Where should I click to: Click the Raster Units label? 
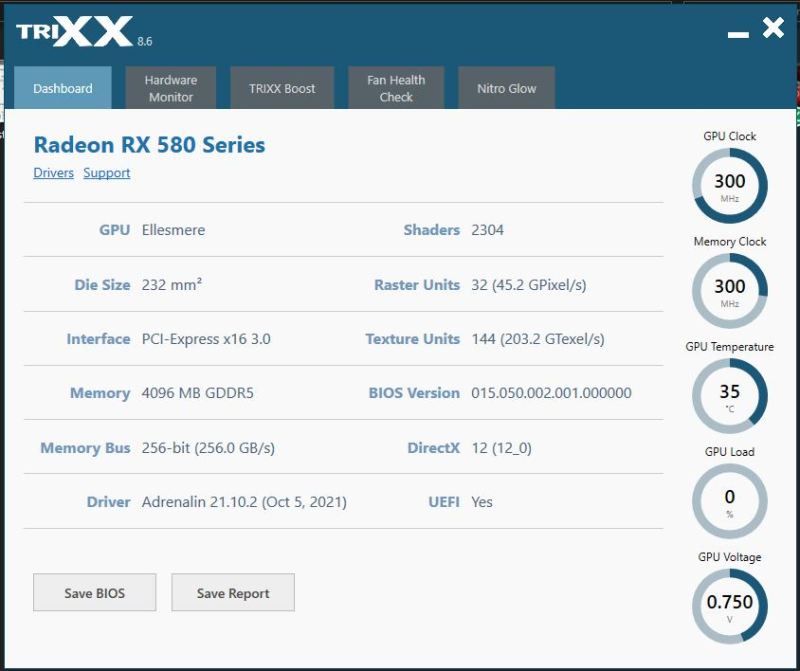pyautogui.click(x=417, y=285)
